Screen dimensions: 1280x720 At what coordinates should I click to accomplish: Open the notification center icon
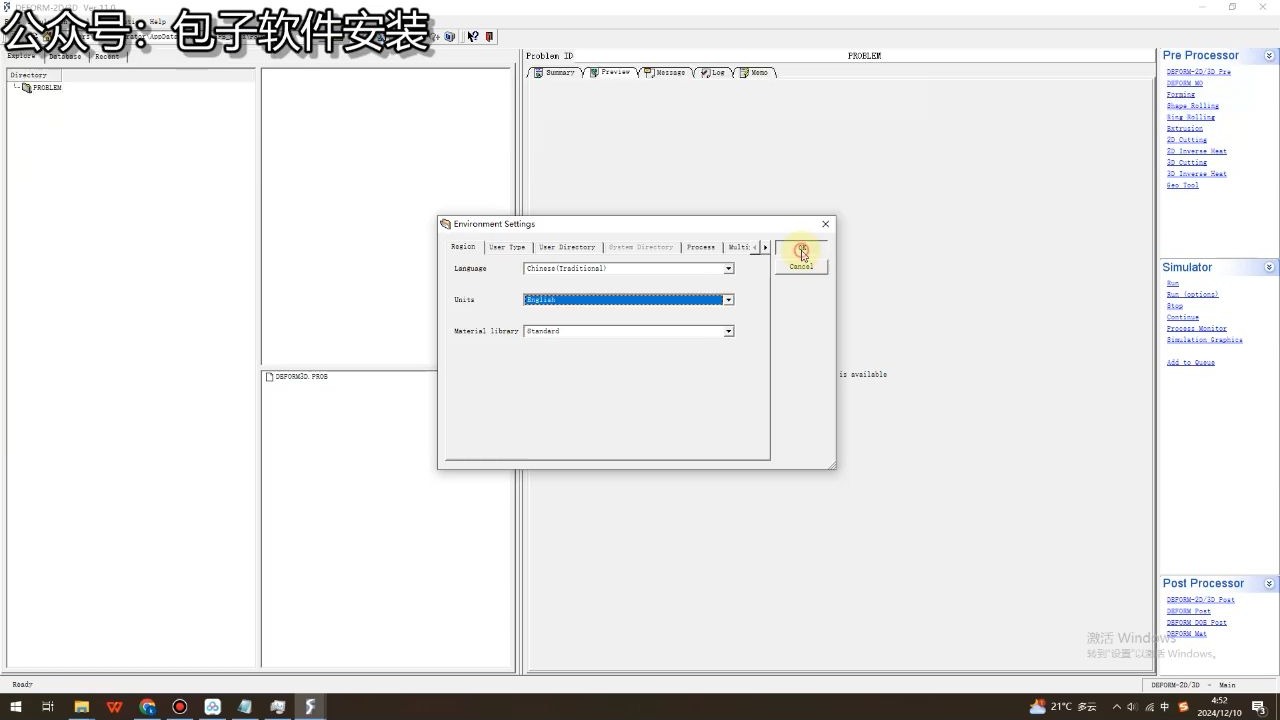(1260, 706)
